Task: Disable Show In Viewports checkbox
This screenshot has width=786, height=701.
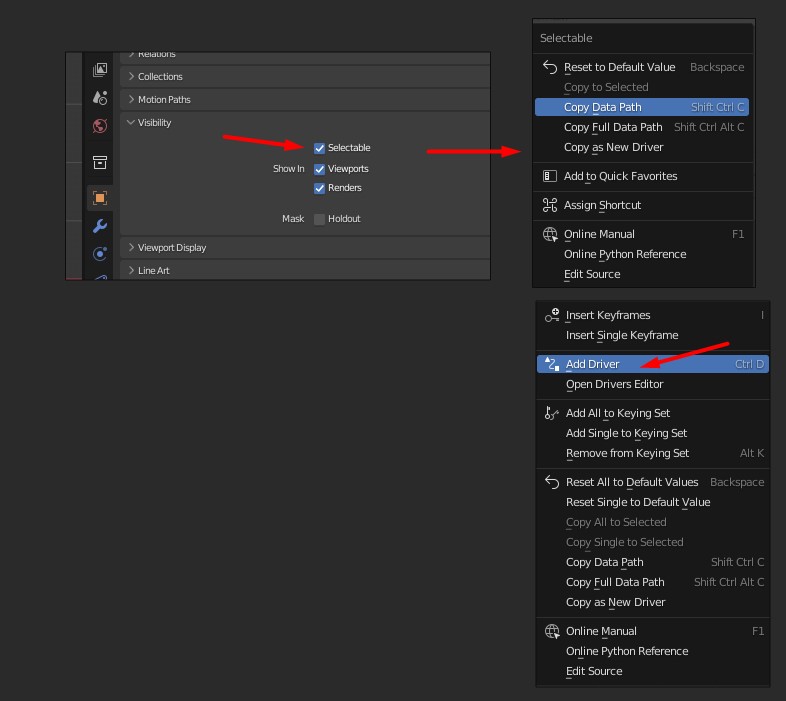Action: [x=319, y=169]
